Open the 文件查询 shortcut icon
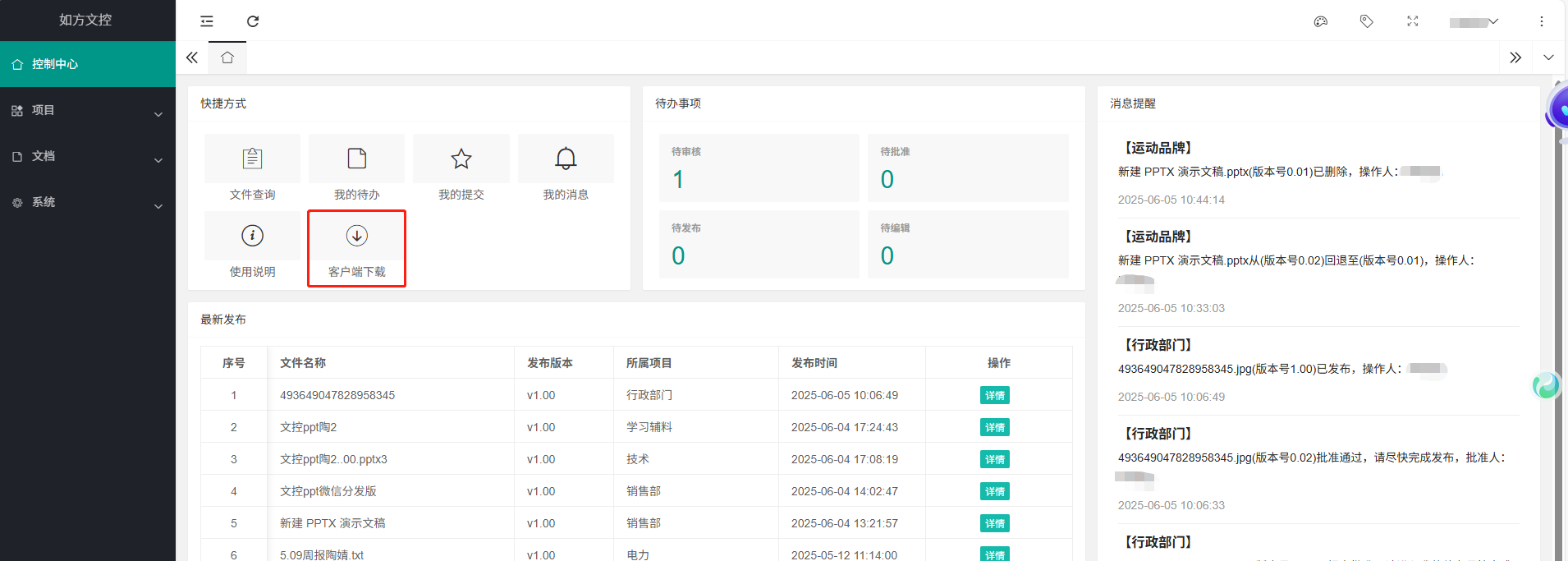 [x=252, y=159]
